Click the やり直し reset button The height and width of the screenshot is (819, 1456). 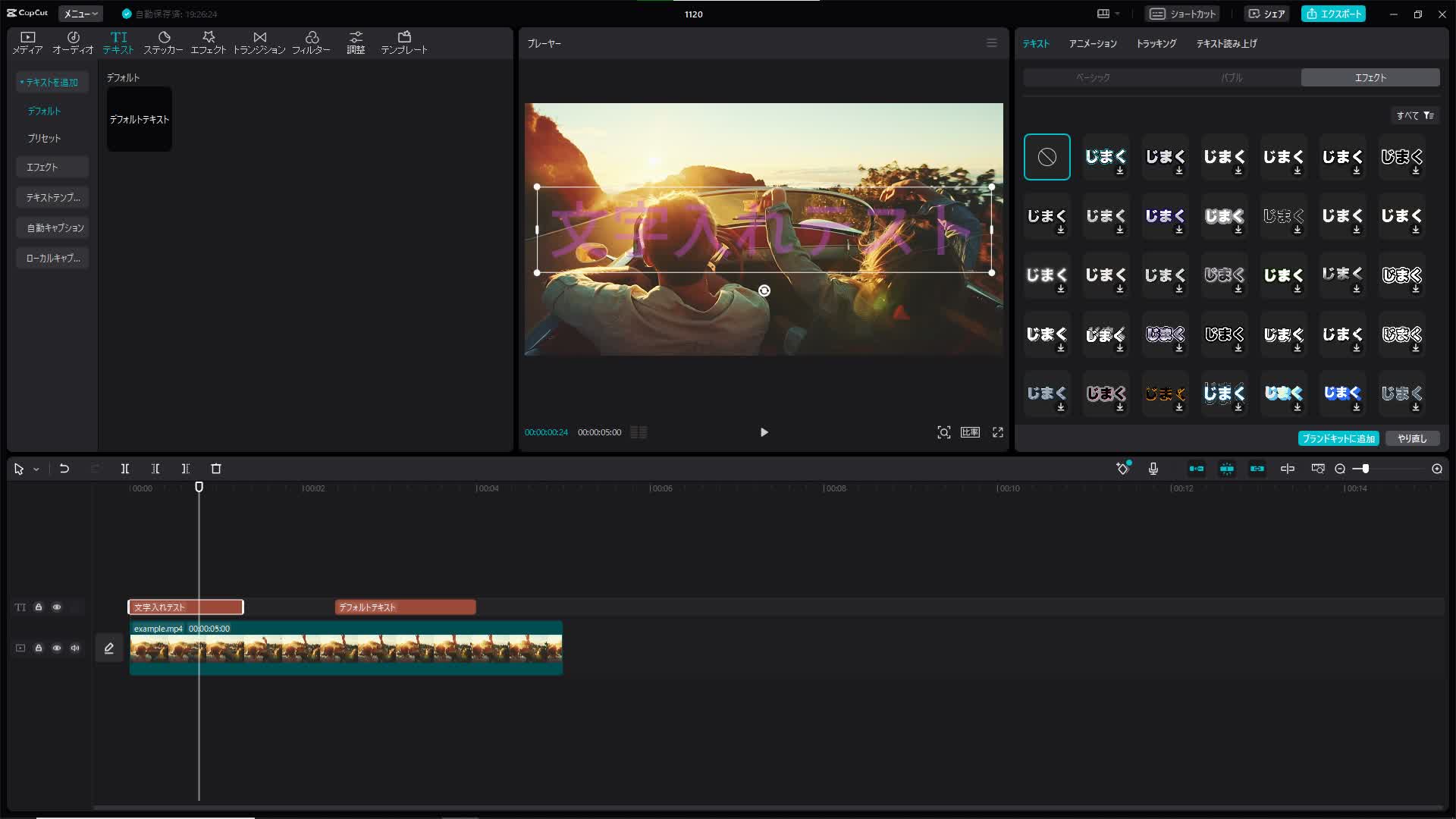pyautogui.click(x=1412, y=438)
